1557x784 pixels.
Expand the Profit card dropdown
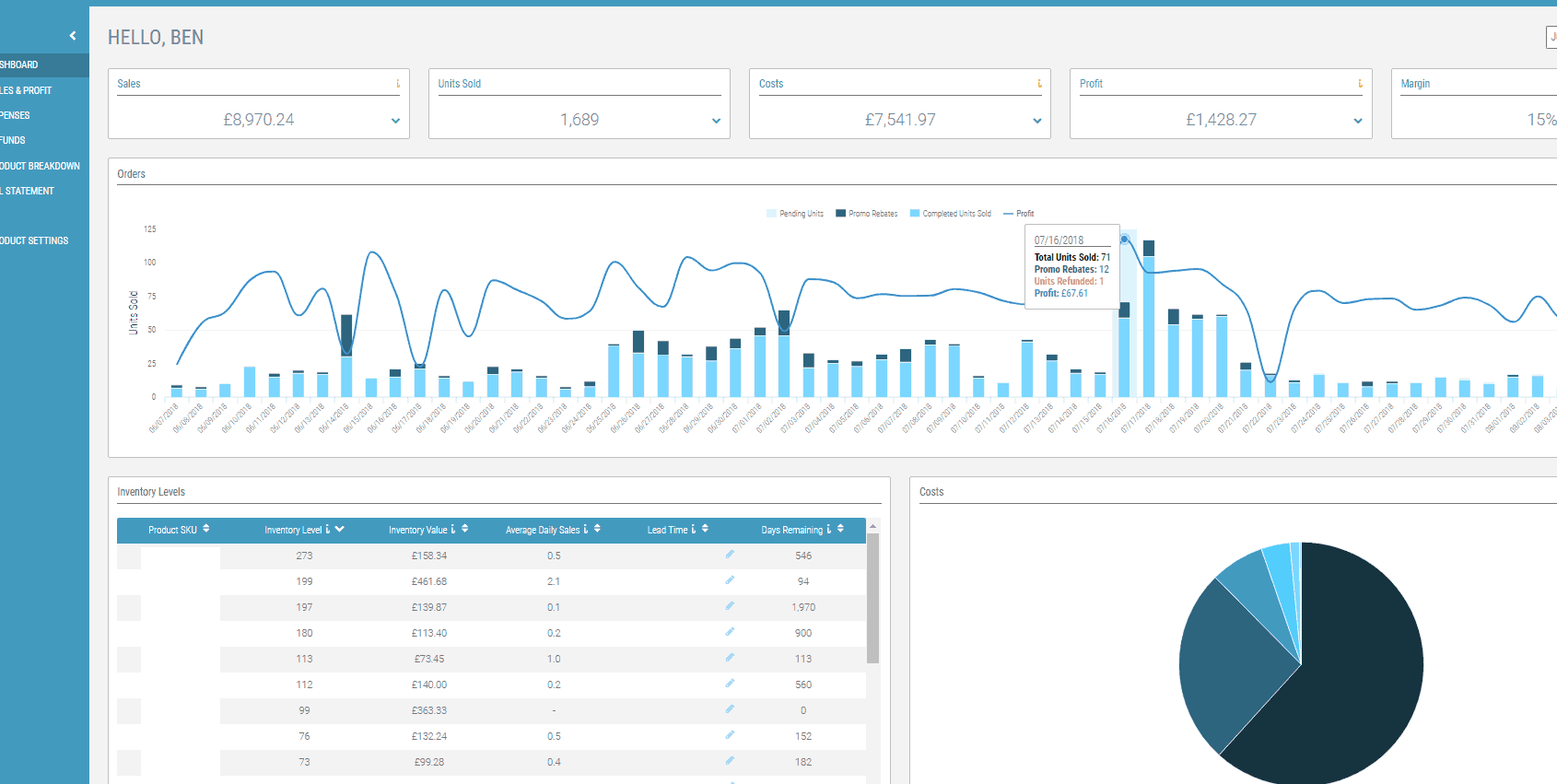1357,121
